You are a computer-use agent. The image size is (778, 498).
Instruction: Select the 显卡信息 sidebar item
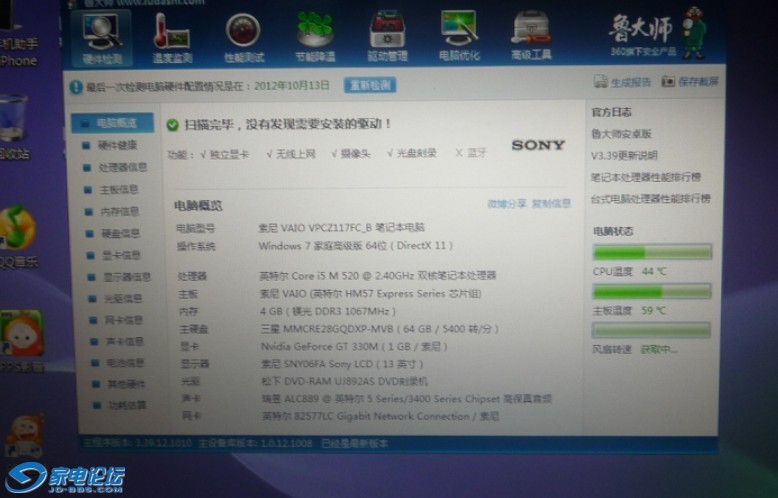(x=122, y=255)
